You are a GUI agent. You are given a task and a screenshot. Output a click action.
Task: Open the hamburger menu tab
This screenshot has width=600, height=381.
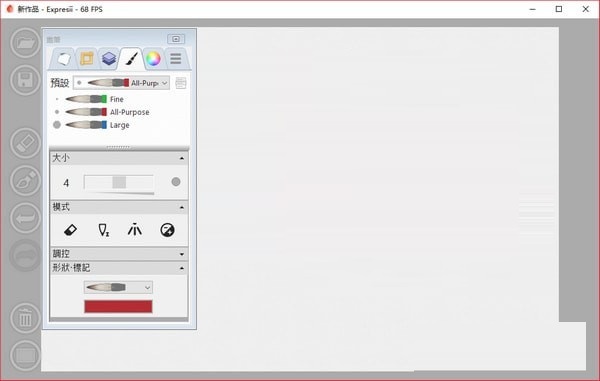(176, 59)
